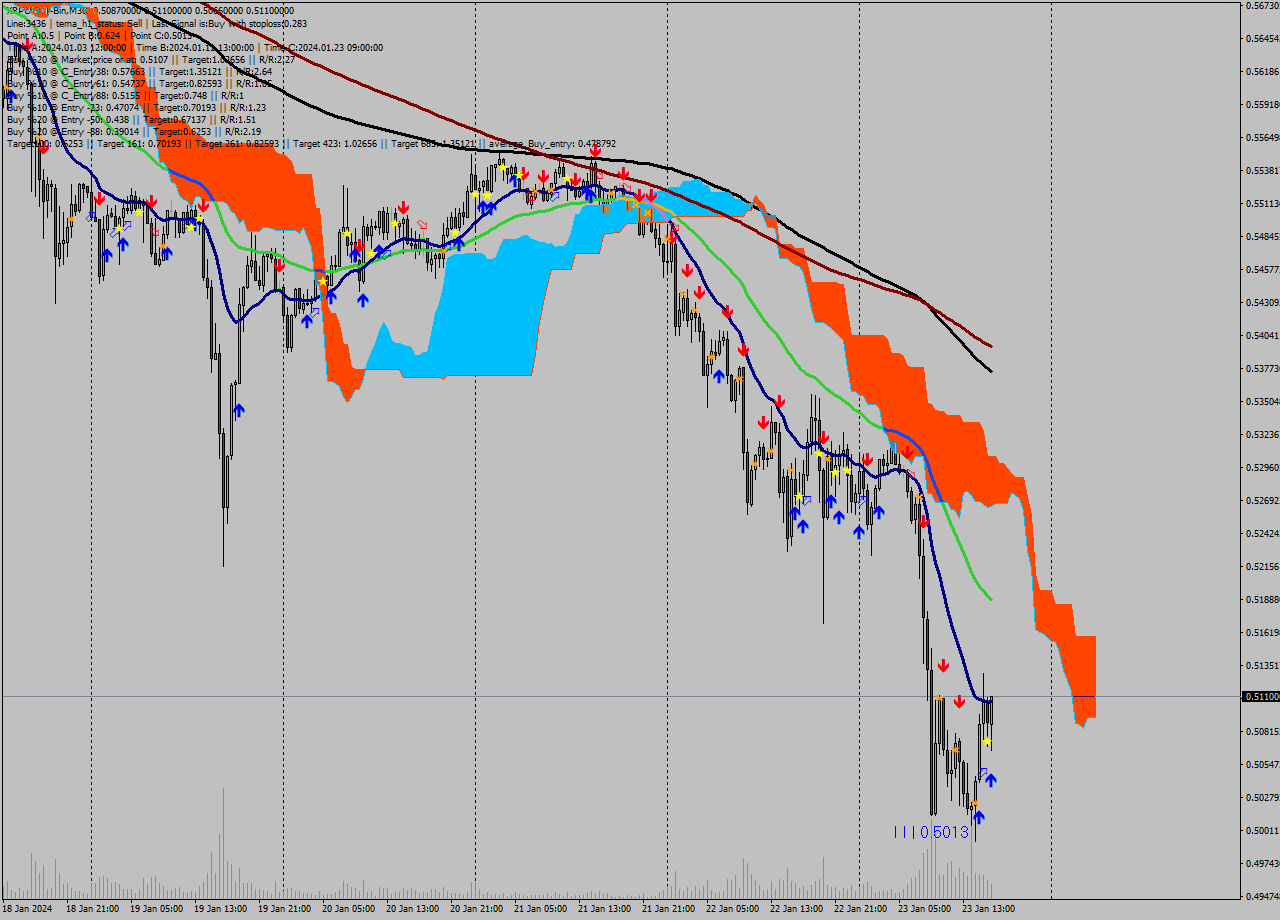Select the '21 Jan 05:00' time label
The image size is (1280, 920).
click(x=540, y=908)
